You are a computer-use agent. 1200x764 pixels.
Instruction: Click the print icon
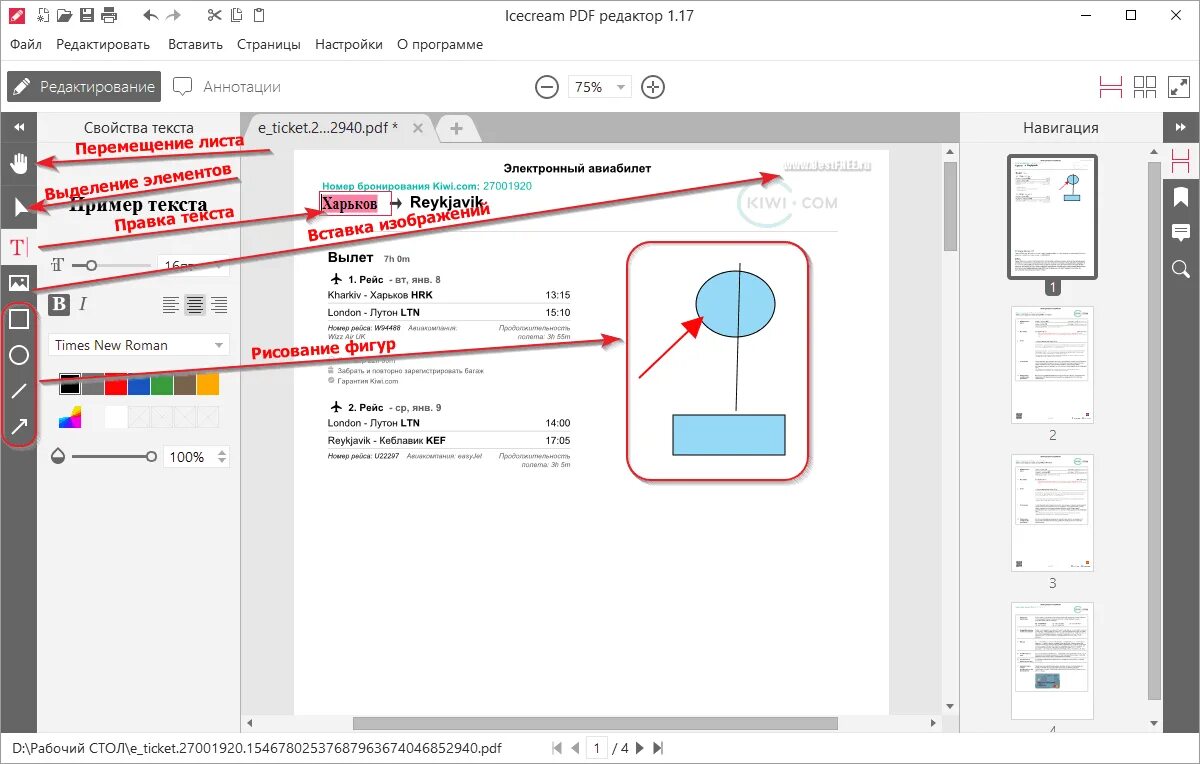(110, 15)
